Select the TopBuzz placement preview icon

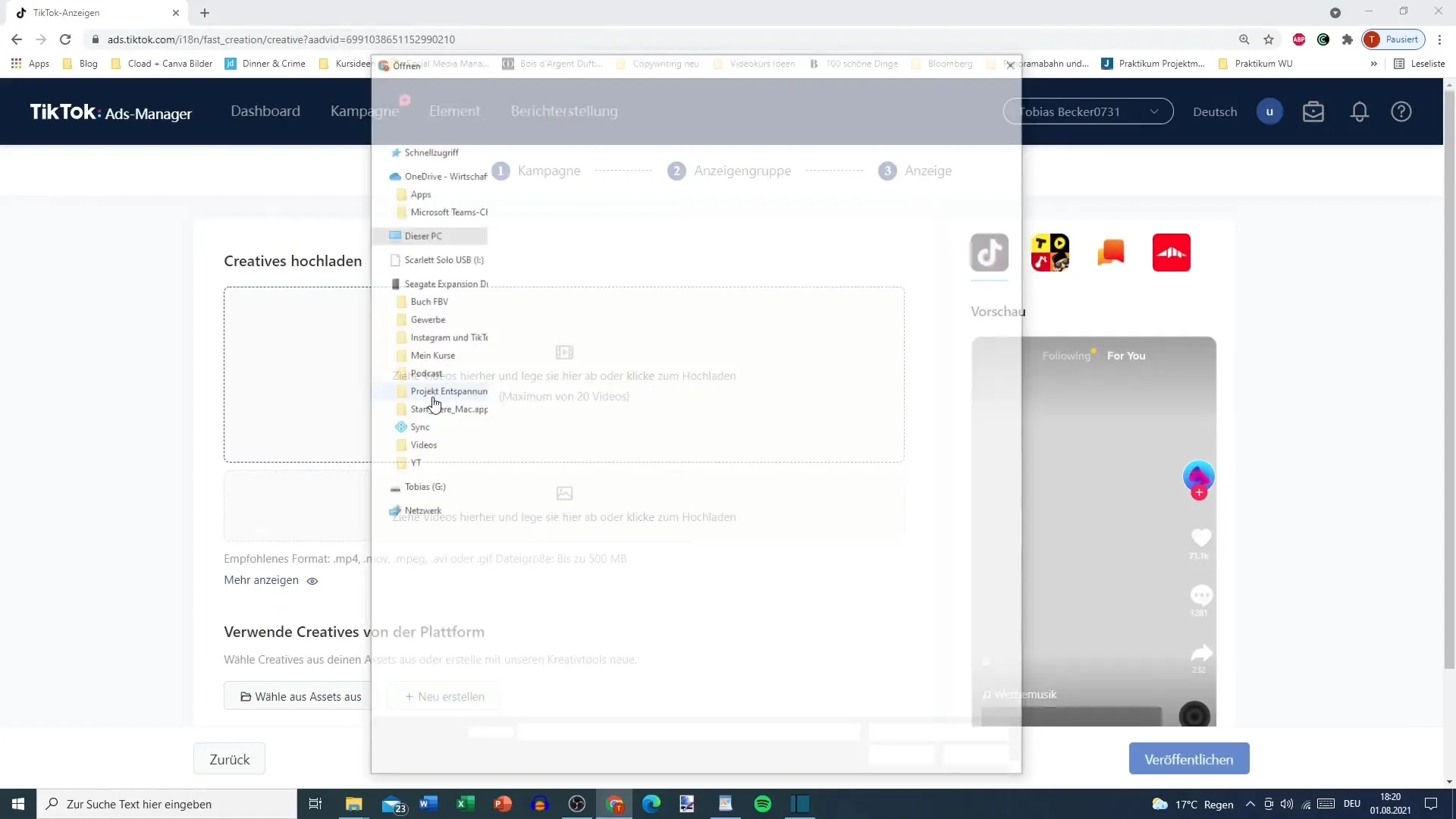click(x=1050, y=253)
